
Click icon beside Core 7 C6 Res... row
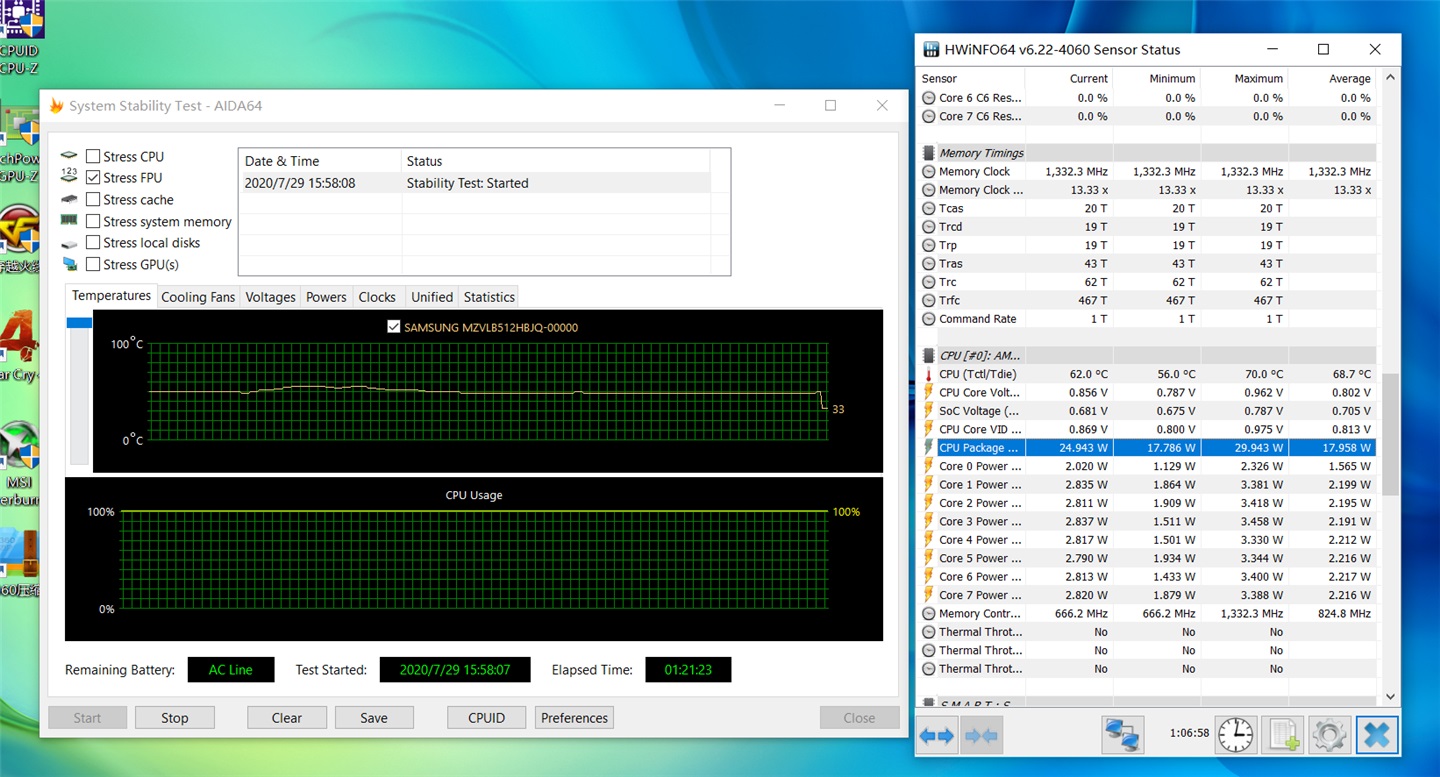click(x=929, y=116)
